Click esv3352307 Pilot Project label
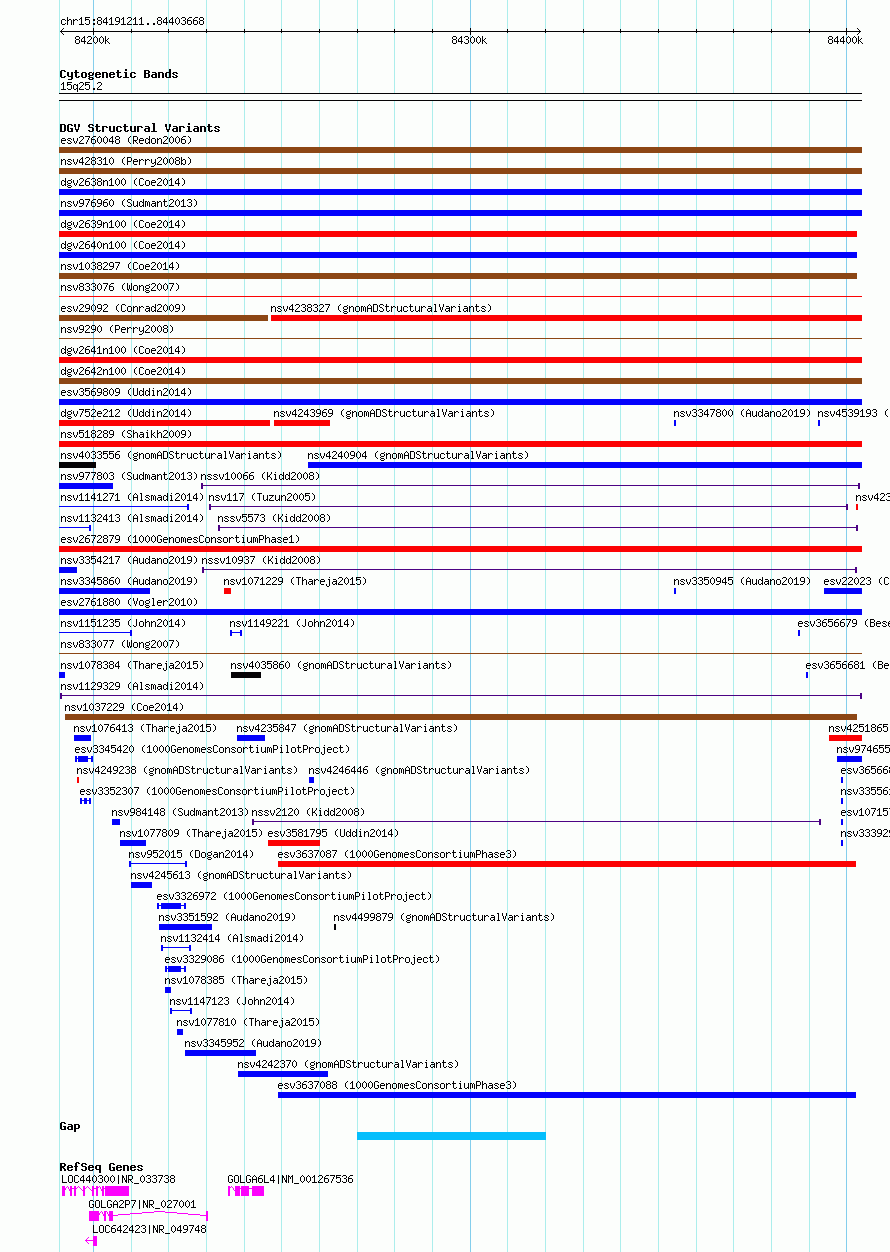Image resolution: width=890 pixels, height=1252 pixels. [217, 791]
